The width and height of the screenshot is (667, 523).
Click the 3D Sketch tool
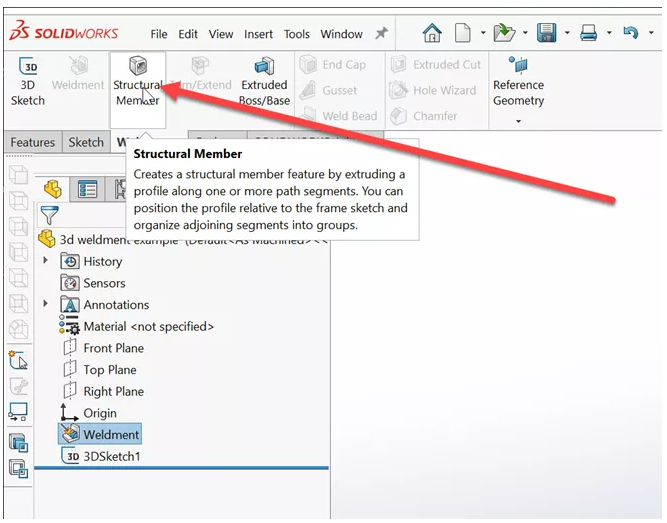[28, 82]
